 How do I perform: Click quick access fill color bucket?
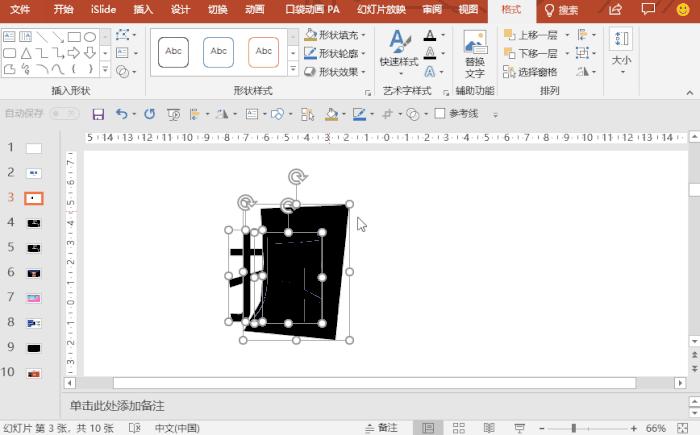331,114
